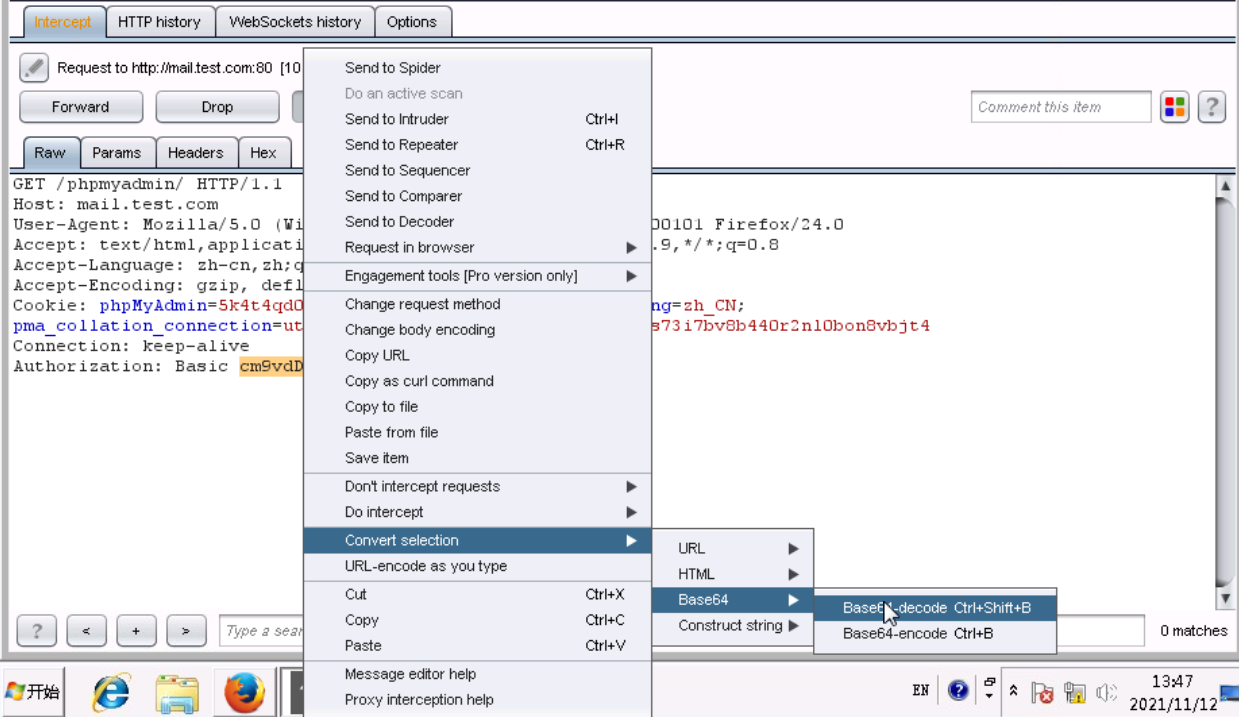Image resolution: width=1239 pixels, height=717 pixels.
Task: Expand Engagement tools submenu
Action: point(477,276)
